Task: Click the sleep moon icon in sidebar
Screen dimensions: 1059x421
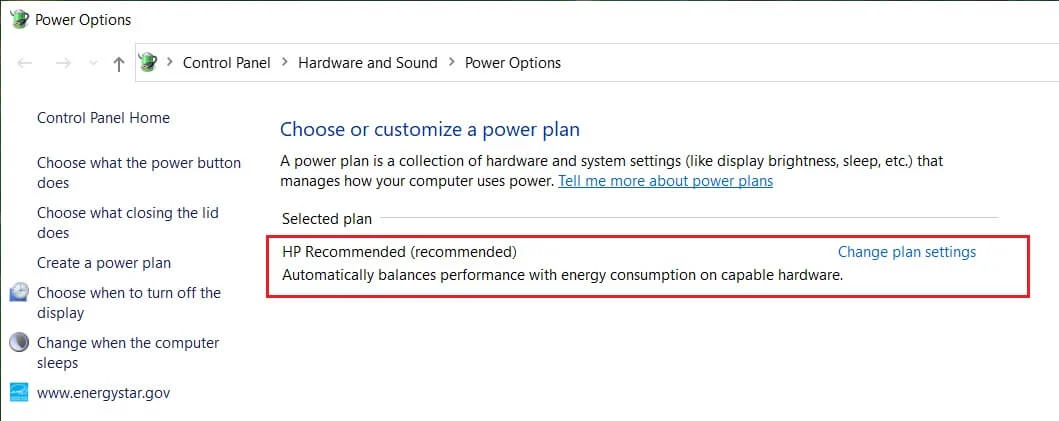Action: [19, 343]
